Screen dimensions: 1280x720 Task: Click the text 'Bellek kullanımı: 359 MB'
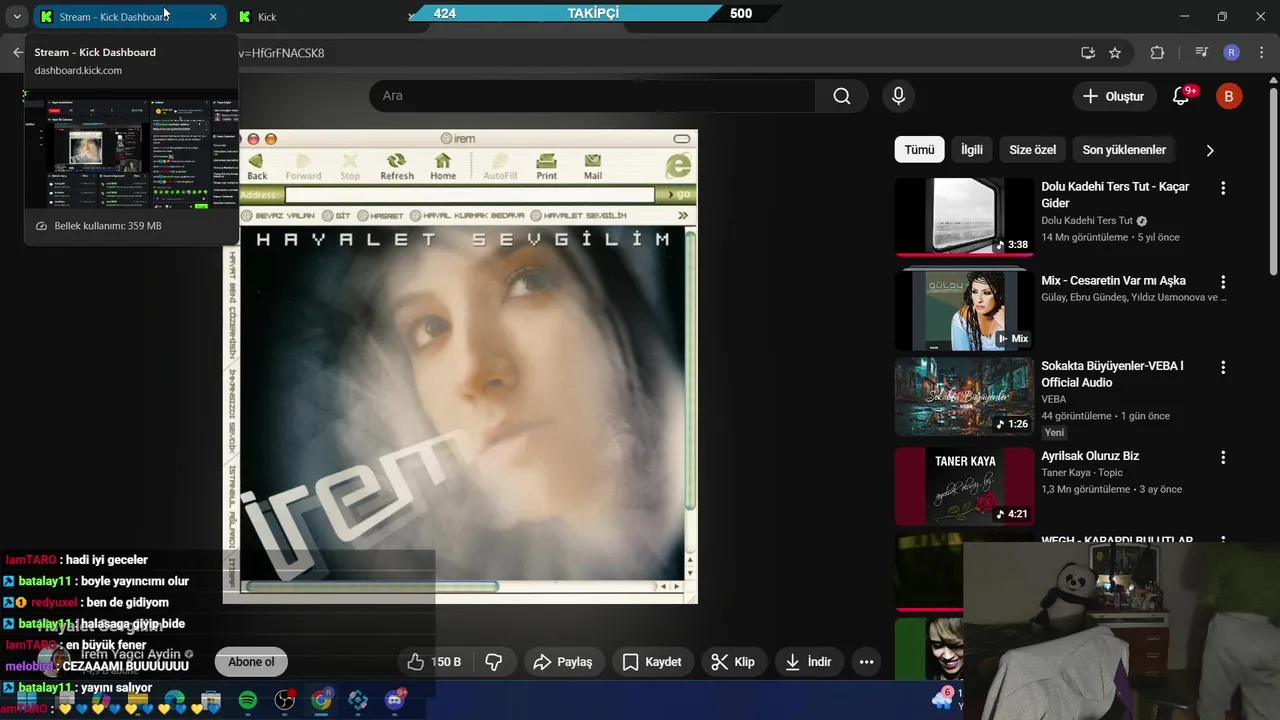108,226
